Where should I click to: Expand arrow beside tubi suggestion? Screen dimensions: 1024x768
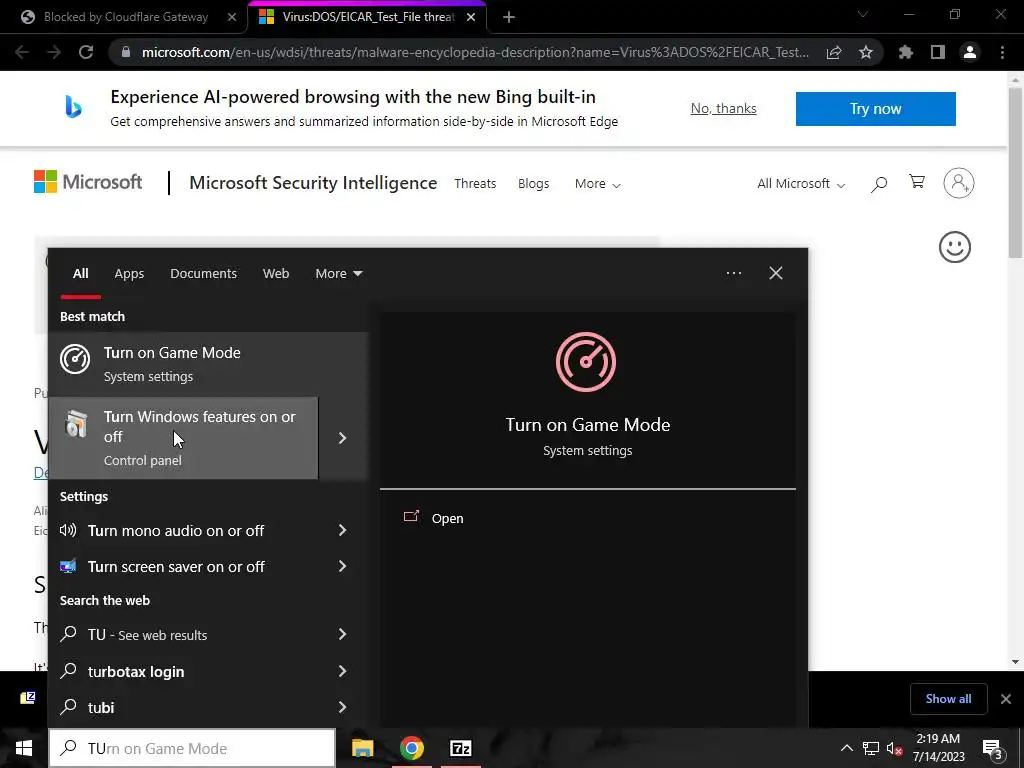pos(342,707)
